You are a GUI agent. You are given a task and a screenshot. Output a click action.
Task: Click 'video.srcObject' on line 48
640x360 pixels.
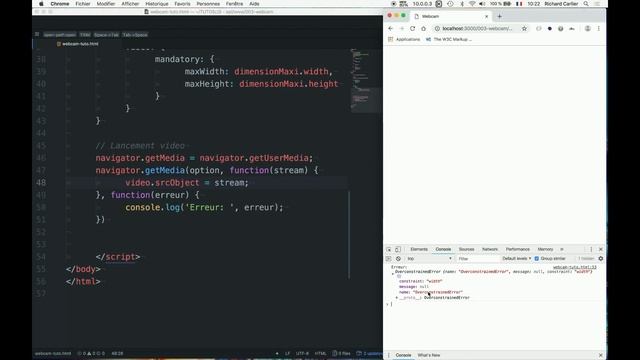(162, 182)
